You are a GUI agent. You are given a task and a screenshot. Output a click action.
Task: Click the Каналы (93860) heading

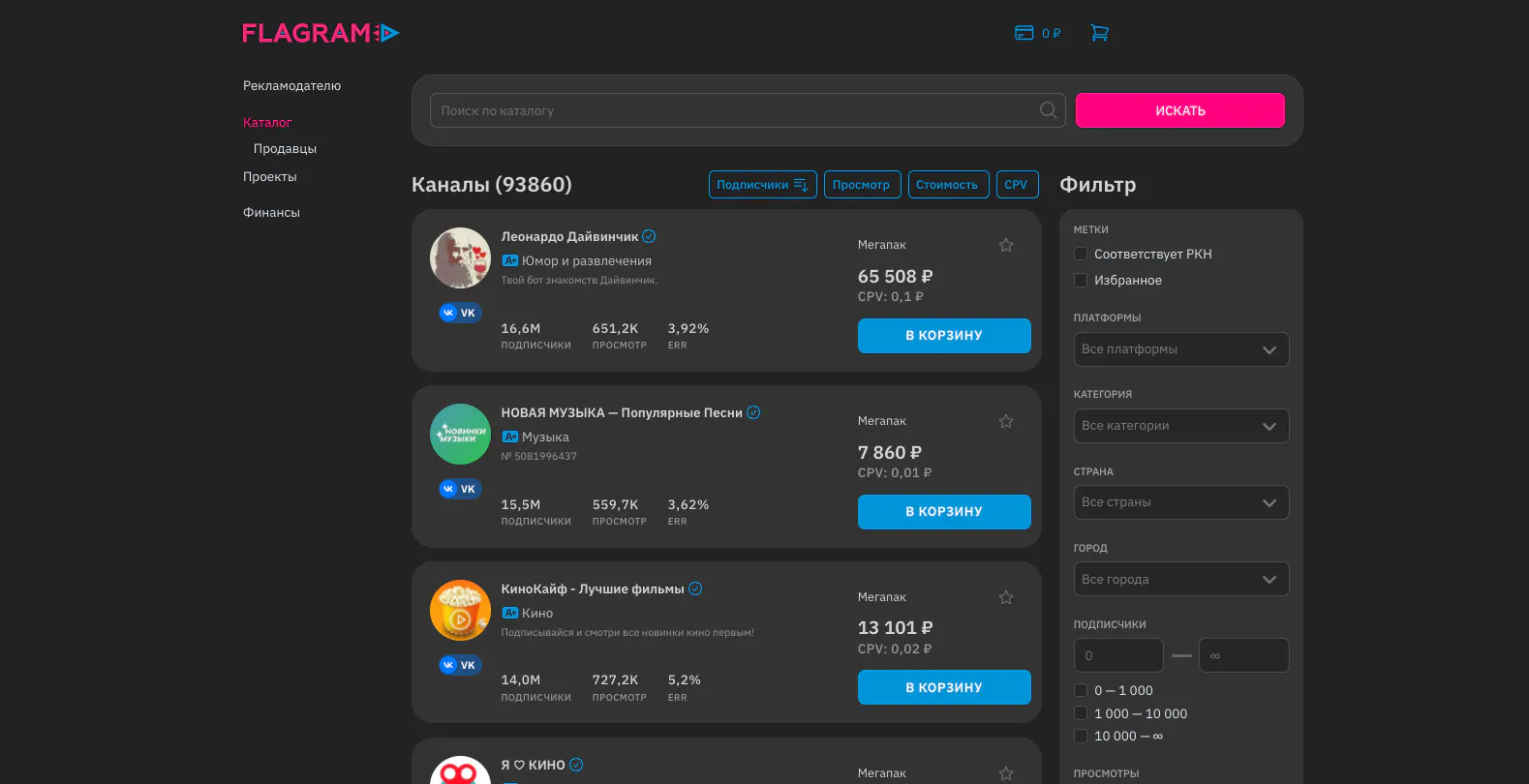point(492,184)
